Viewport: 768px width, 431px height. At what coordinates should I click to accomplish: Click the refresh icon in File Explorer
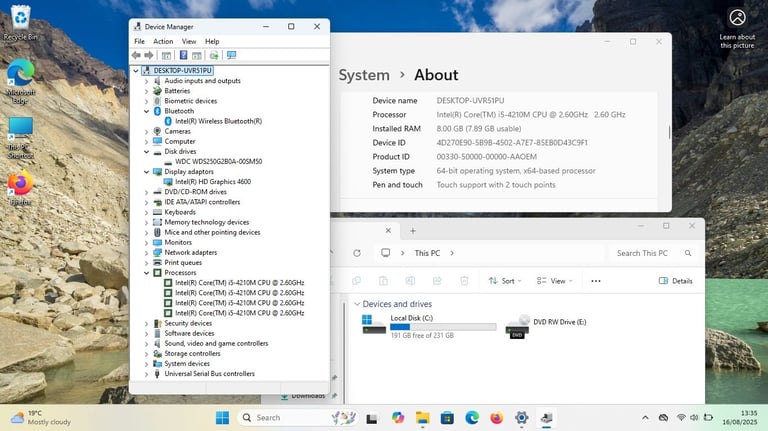tap(357, 253)
